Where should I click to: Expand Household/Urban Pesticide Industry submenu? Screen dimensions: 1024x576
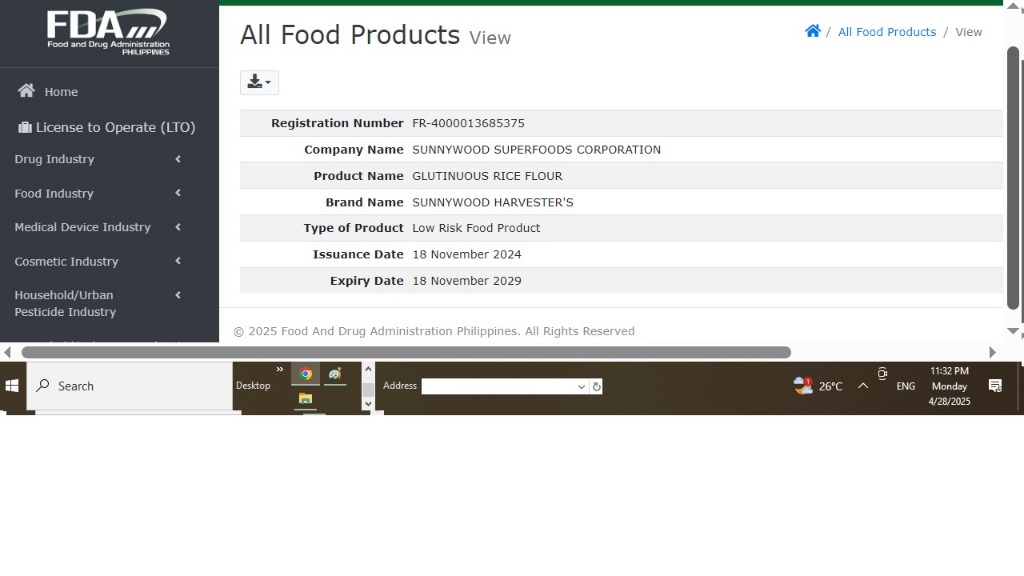[96, 303]
